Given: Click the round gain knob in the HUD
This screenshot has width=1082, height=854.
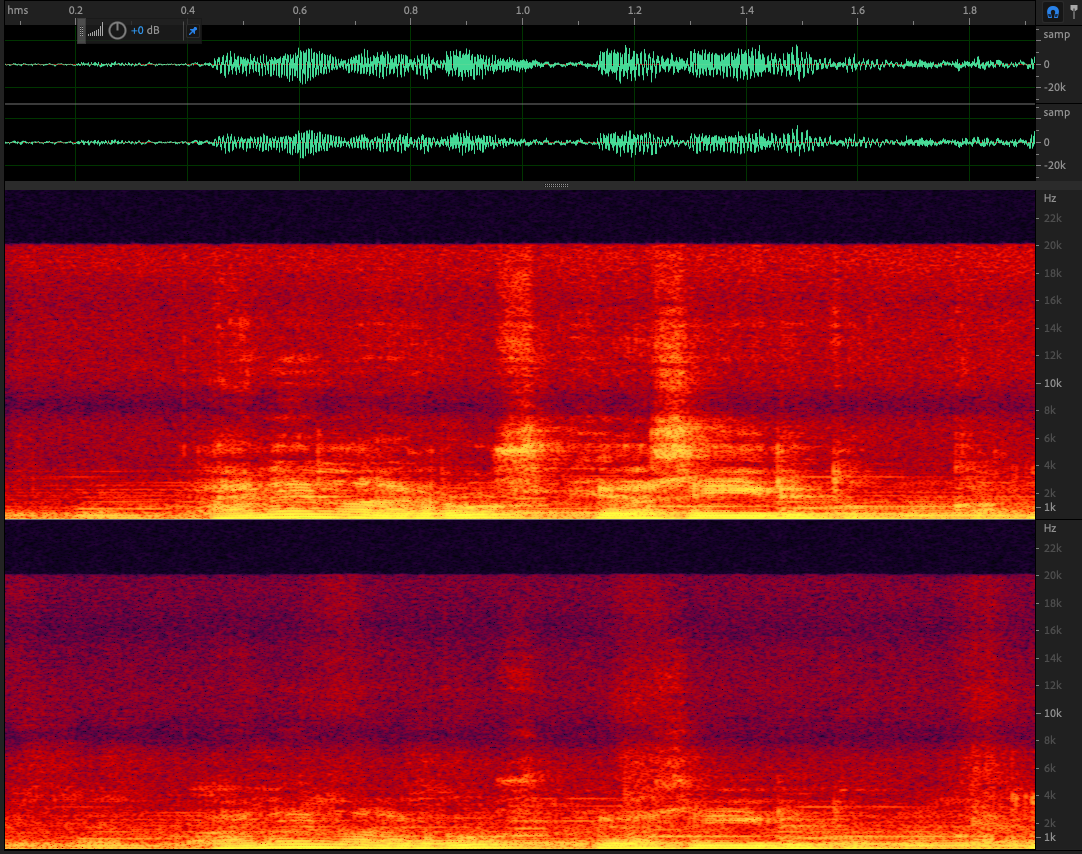Looking at the screenshot, I should 117,30.
